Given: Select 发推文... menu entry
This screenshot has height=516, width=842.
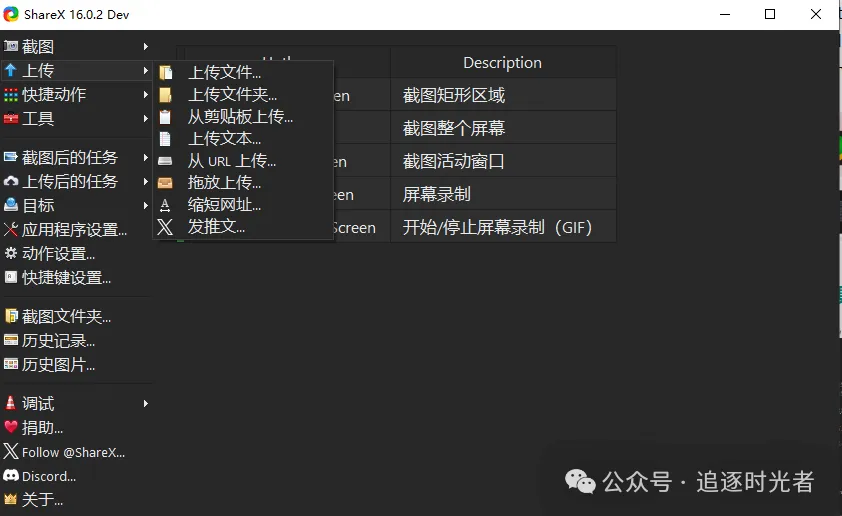Looking at the screenshot, I should point(244,227).
